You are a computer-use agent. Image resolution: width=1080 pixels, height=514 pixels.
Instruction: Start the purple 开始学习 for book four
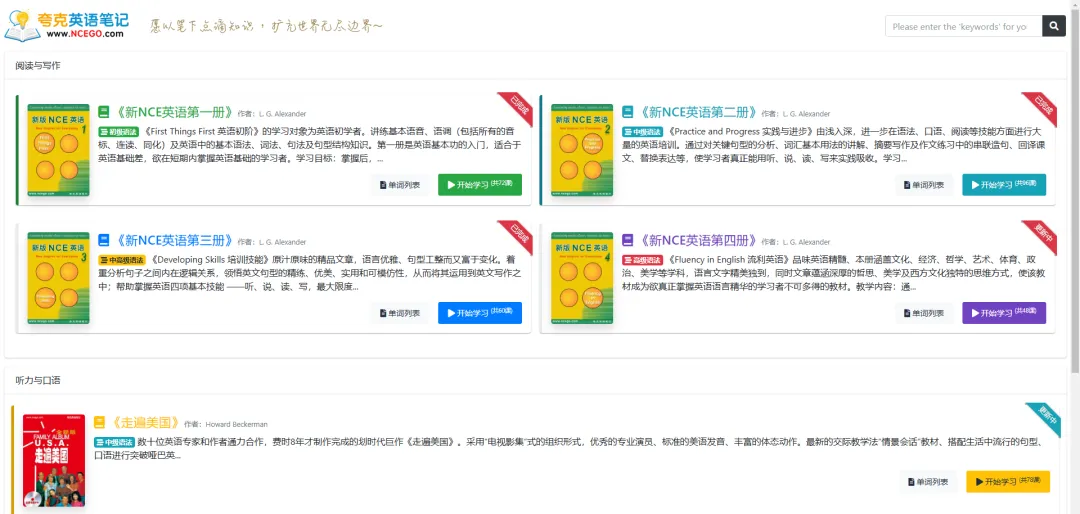point(1004,313)
